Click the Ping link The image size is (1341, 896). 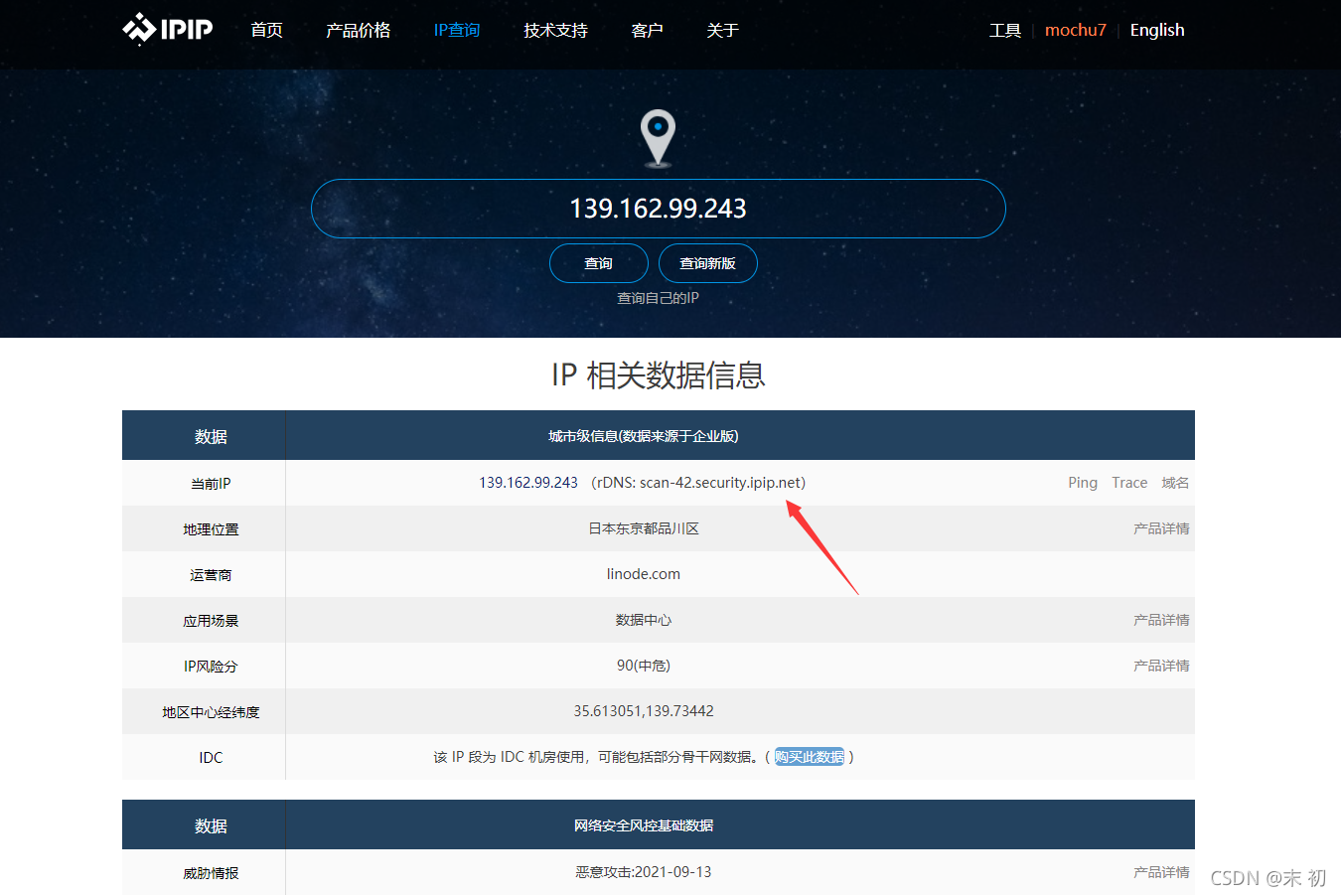point(1083,483)
